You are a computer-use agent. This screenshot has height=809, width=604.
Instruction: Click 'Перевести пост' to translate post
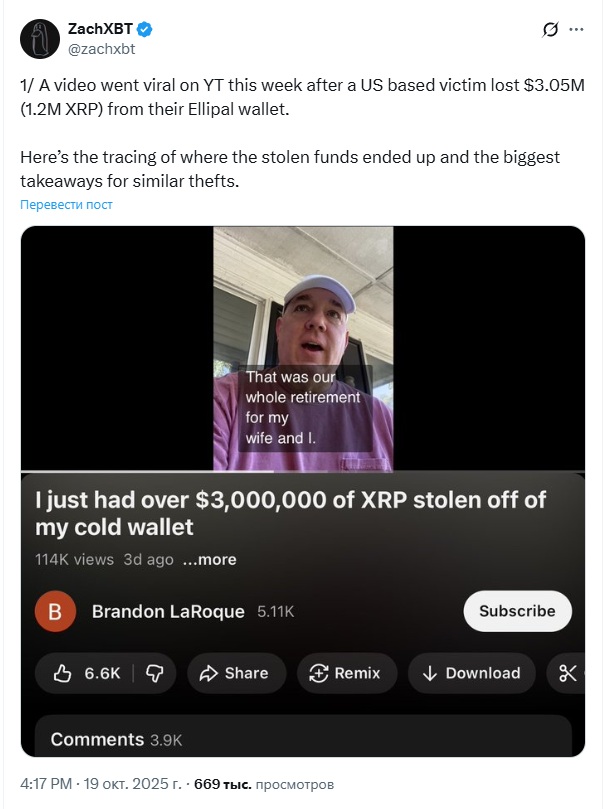[66, 205]
